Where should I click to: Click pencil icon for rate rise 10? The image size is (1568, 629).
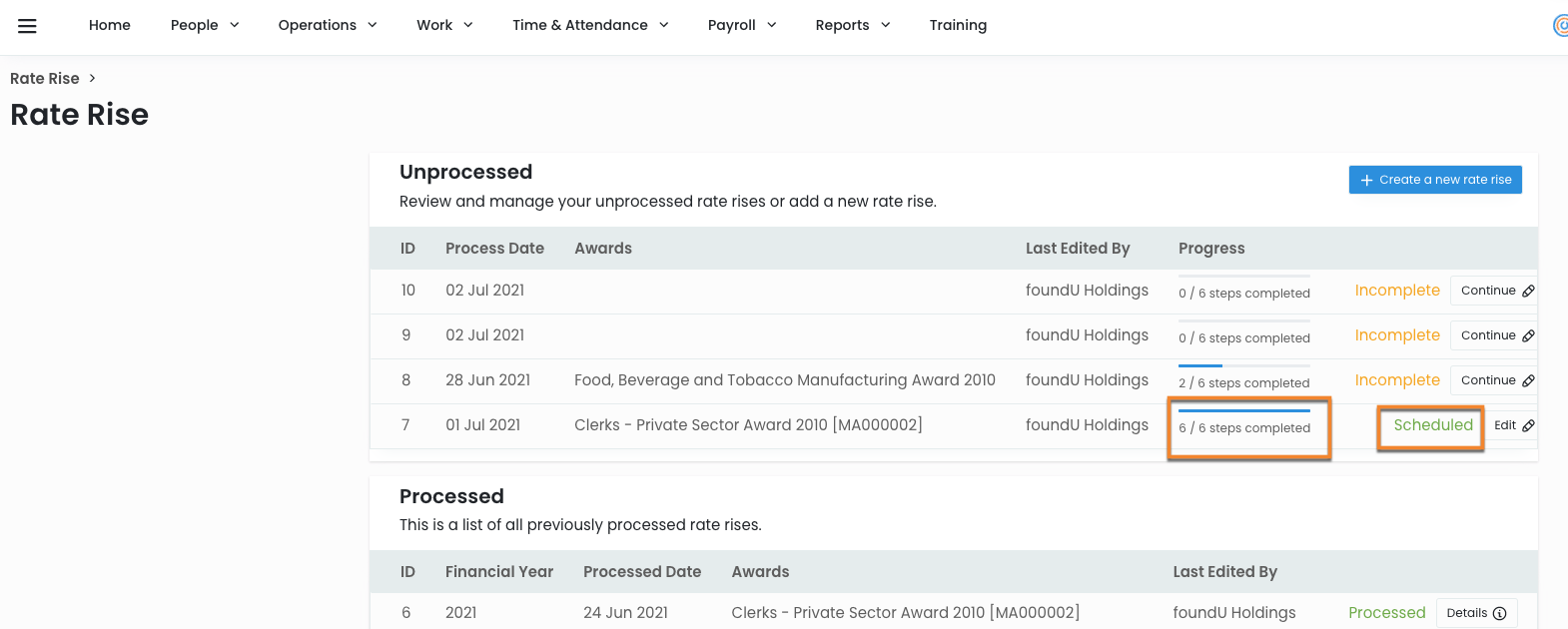coord(1528,292)
